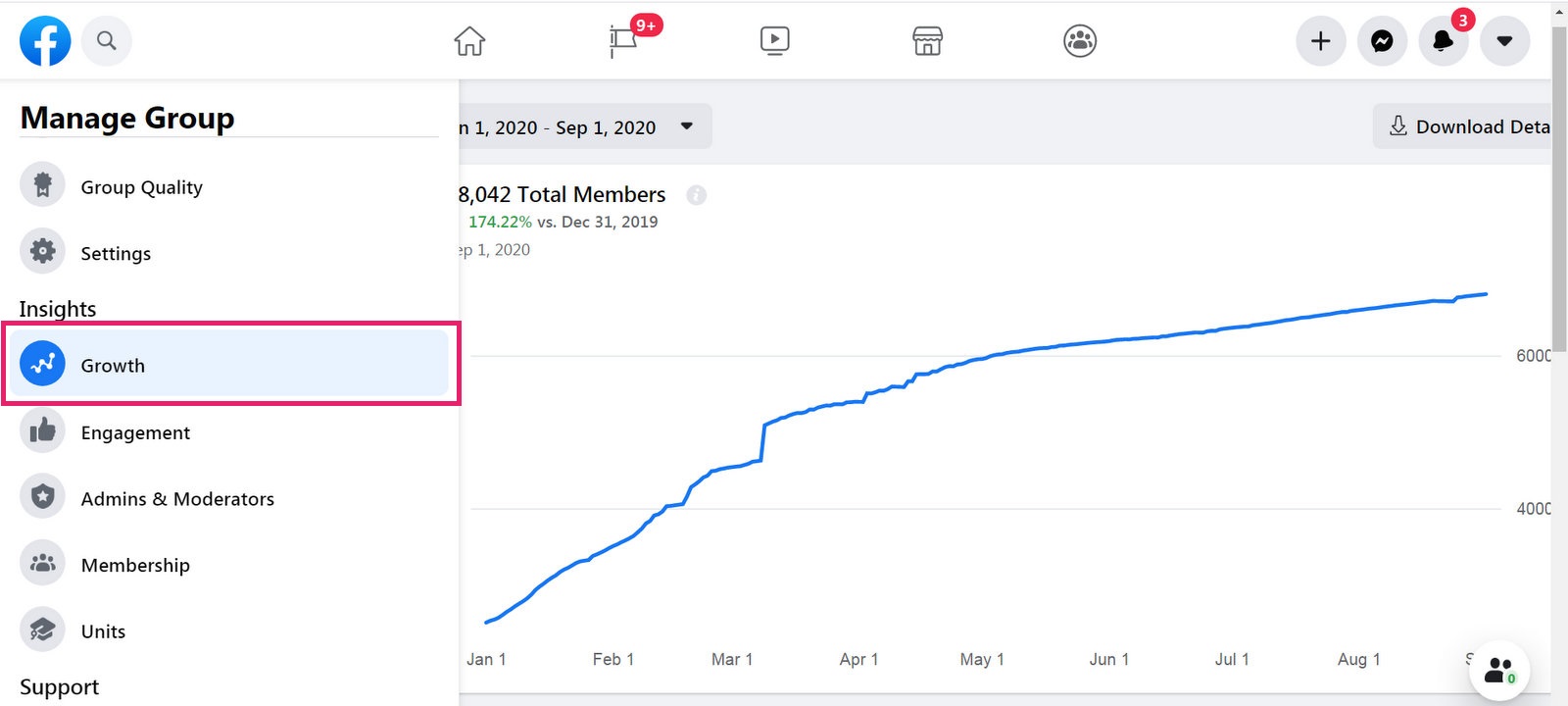The image size is (1568, 706).
Task: Click the Admins & Moderators shield icon
Action: 42,497
